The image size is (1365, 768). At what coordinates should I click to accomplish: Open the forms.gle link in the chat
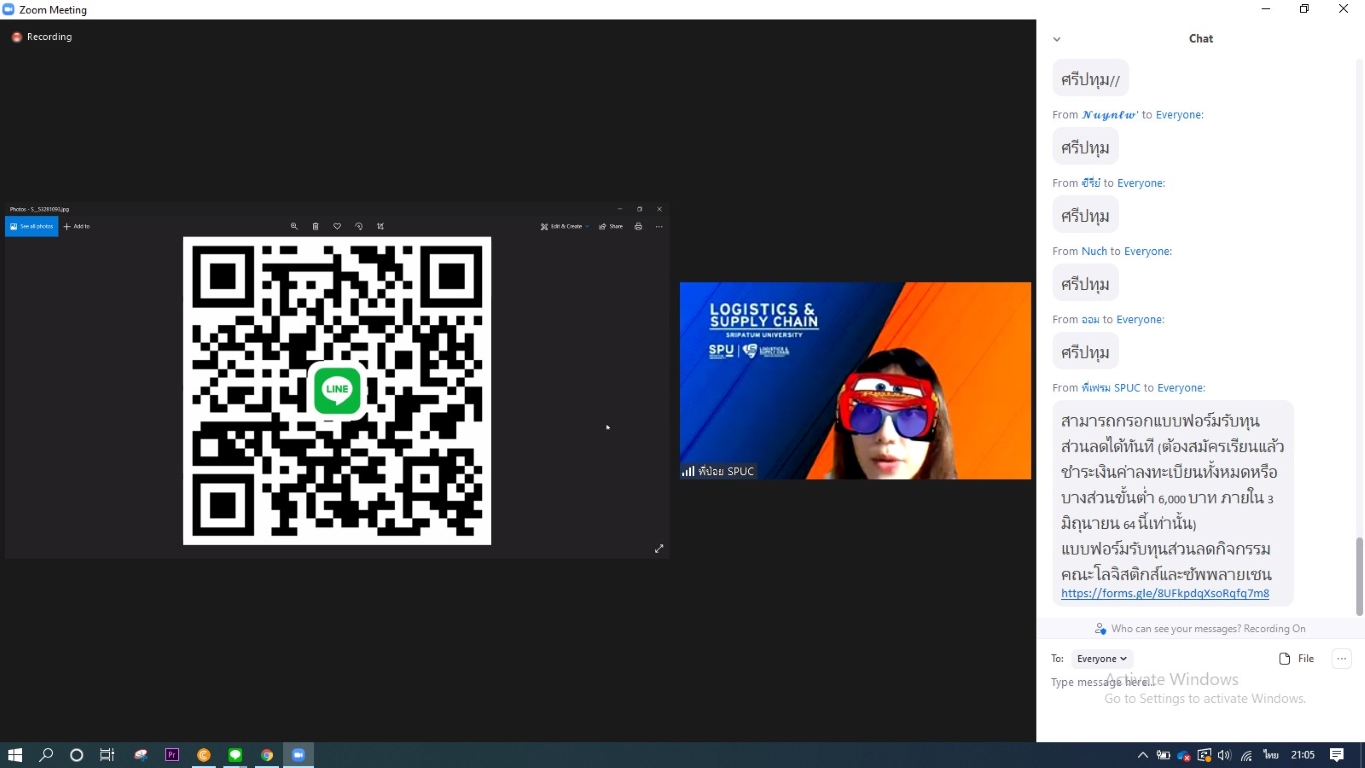(1165, 593)
